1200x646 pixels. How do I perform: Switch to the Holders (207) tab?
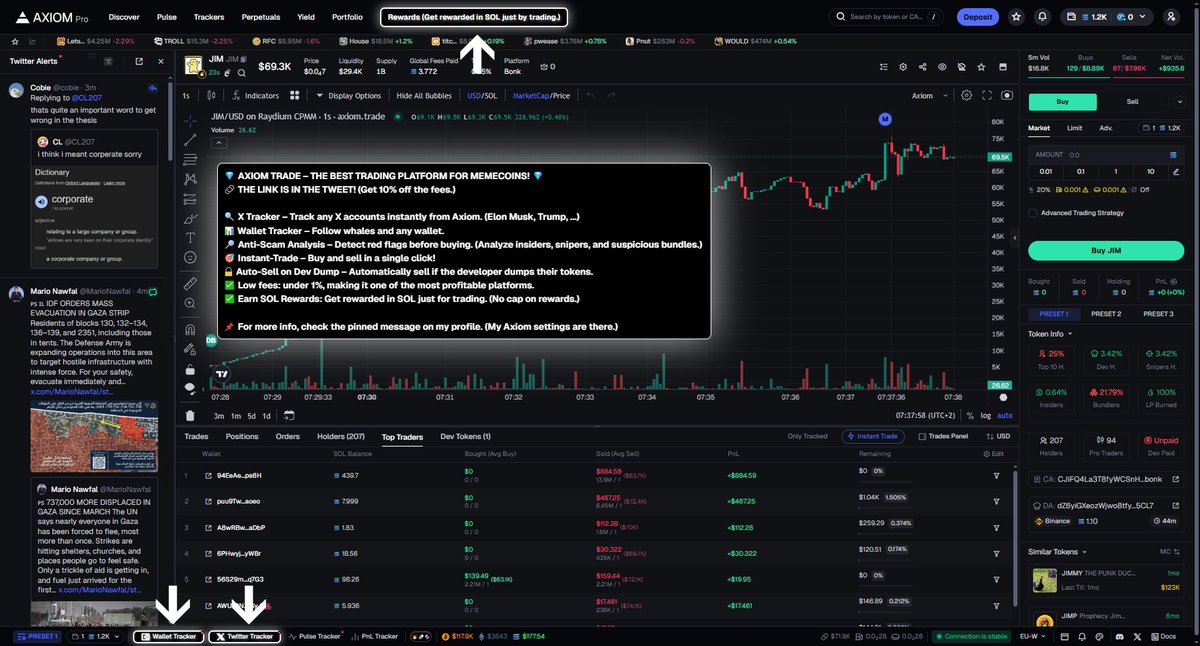(x=341, y=436)
